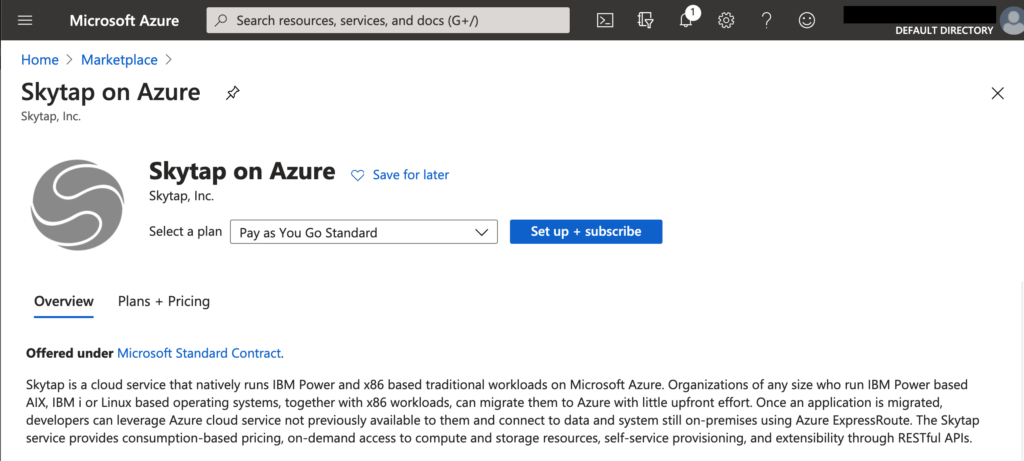
Task: Open the Select a plan dropdown
Action: 364,232
